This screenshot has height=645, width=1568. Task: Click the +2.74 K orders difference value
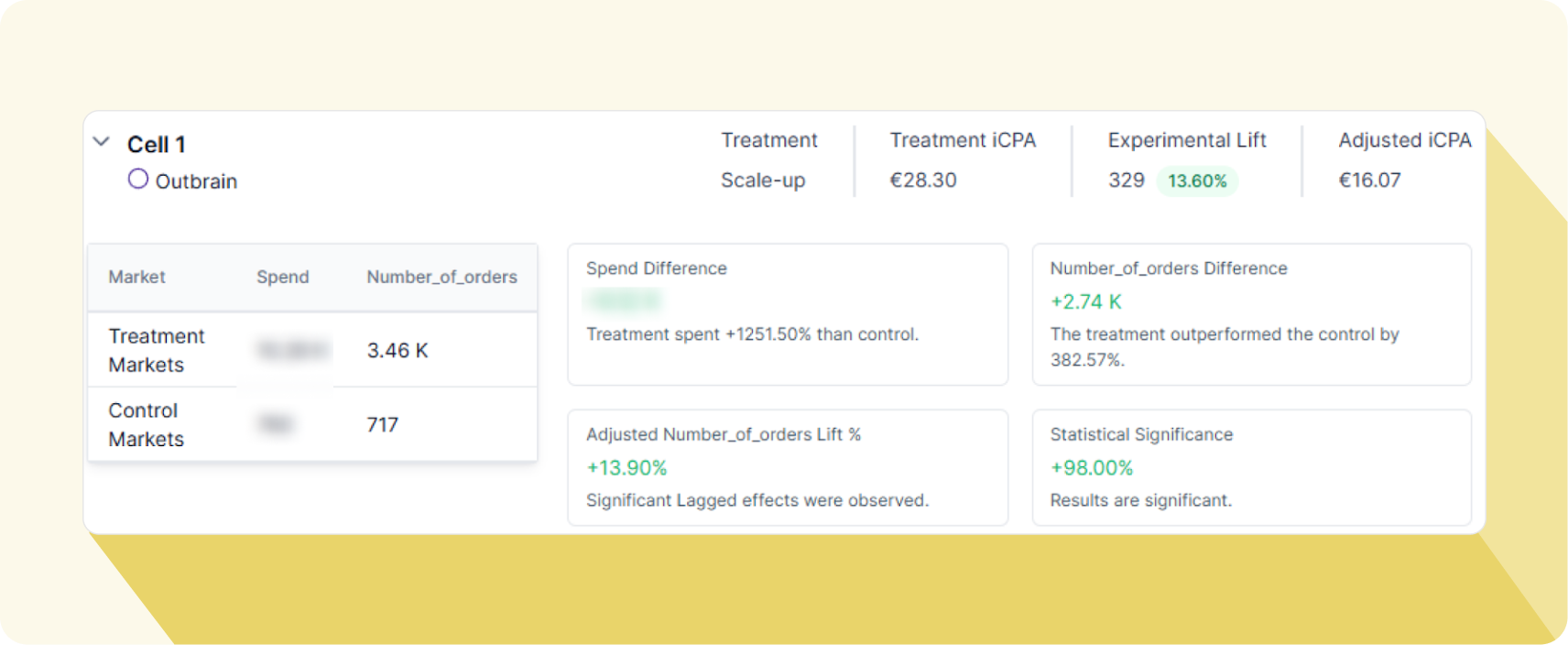(x=1085, y=301)
